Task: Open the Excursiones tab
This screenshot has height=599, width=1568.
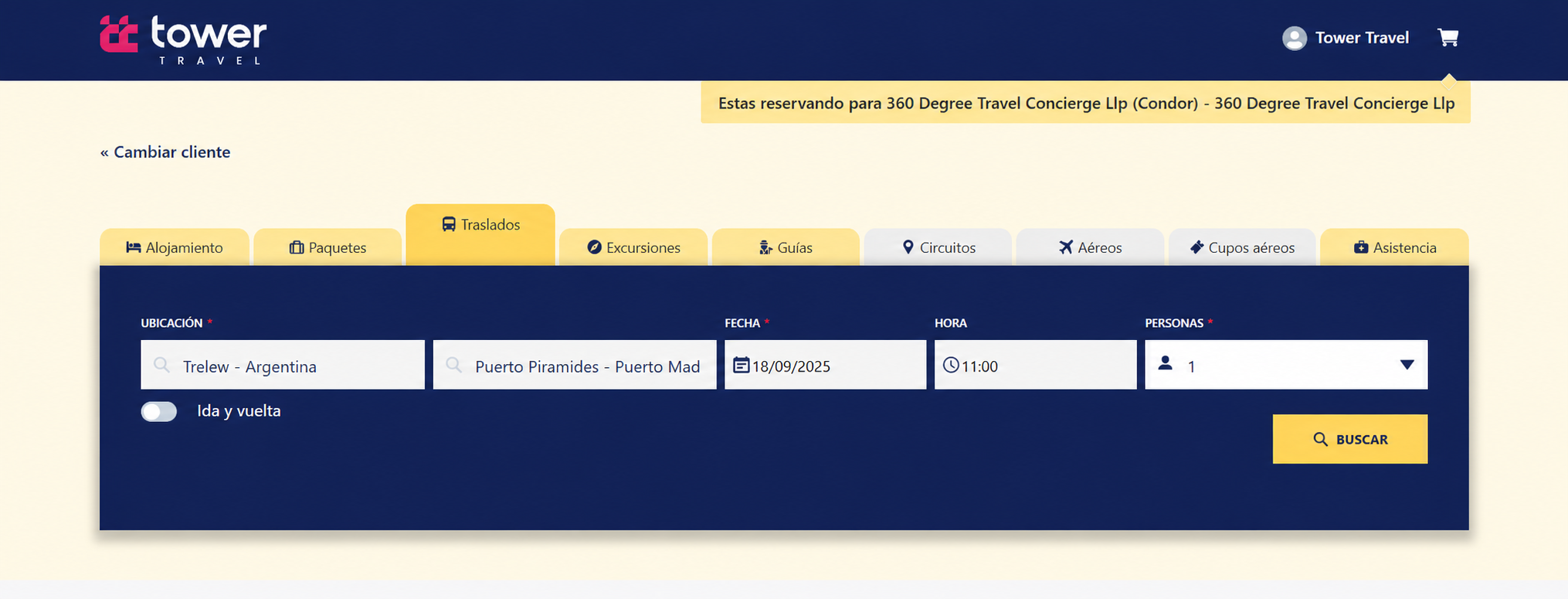Action: pyautogui.click(x=633, y=247)
